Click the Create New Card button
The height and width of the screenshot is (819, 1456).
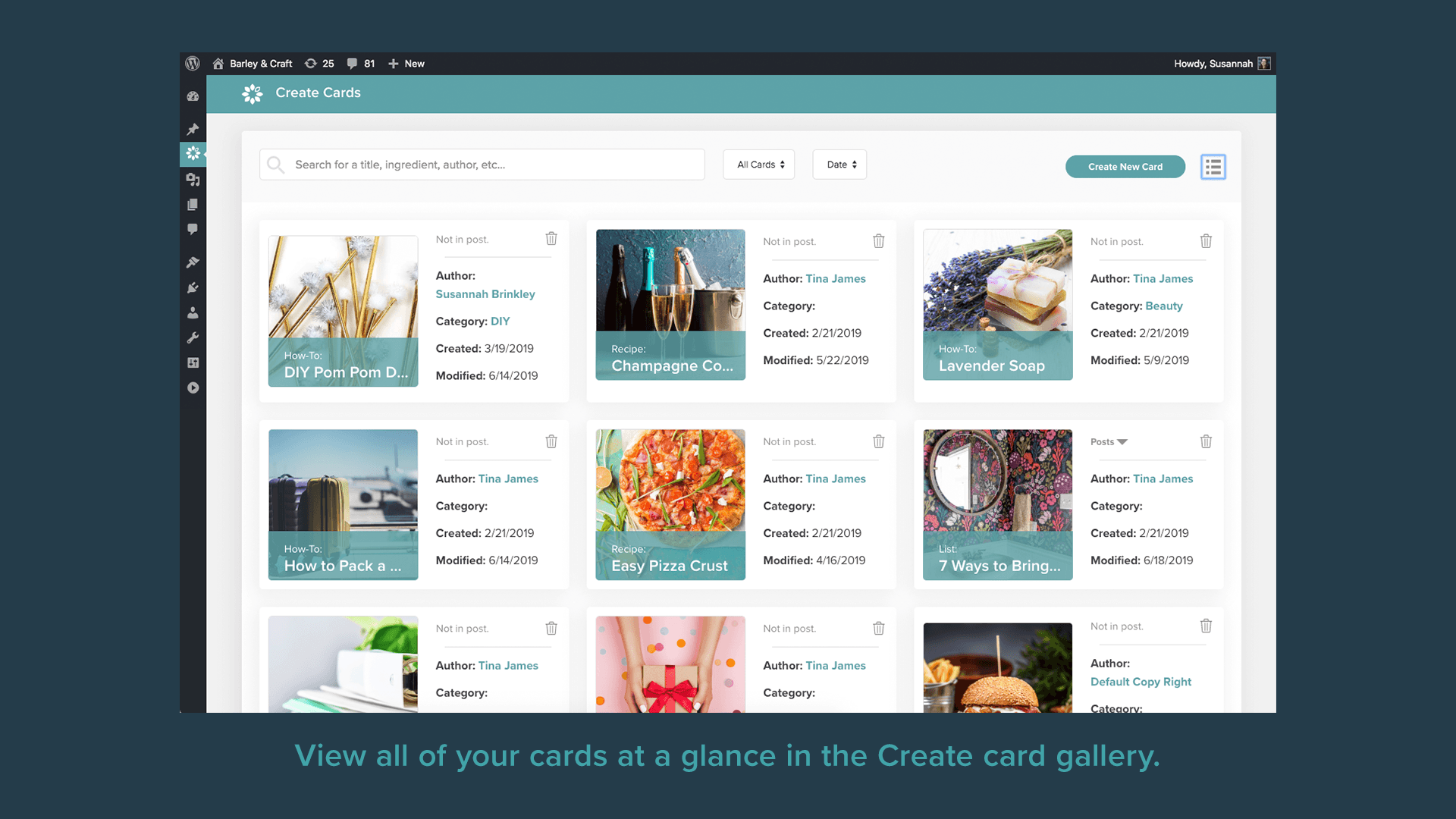click(1124, 166)
